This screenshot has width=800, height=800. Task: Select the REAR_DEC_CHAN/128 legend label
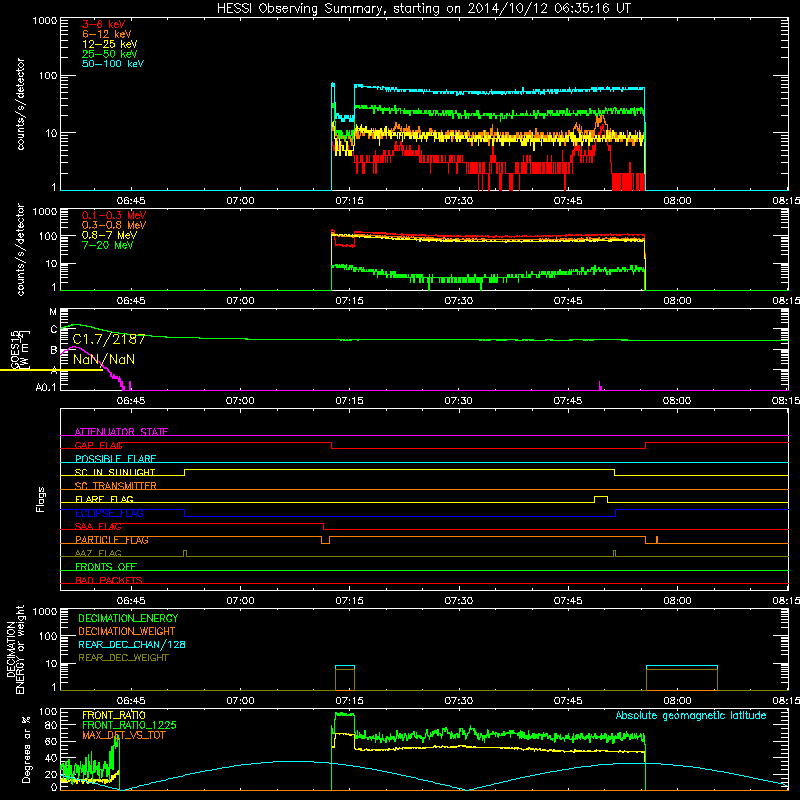coord(132,644)
